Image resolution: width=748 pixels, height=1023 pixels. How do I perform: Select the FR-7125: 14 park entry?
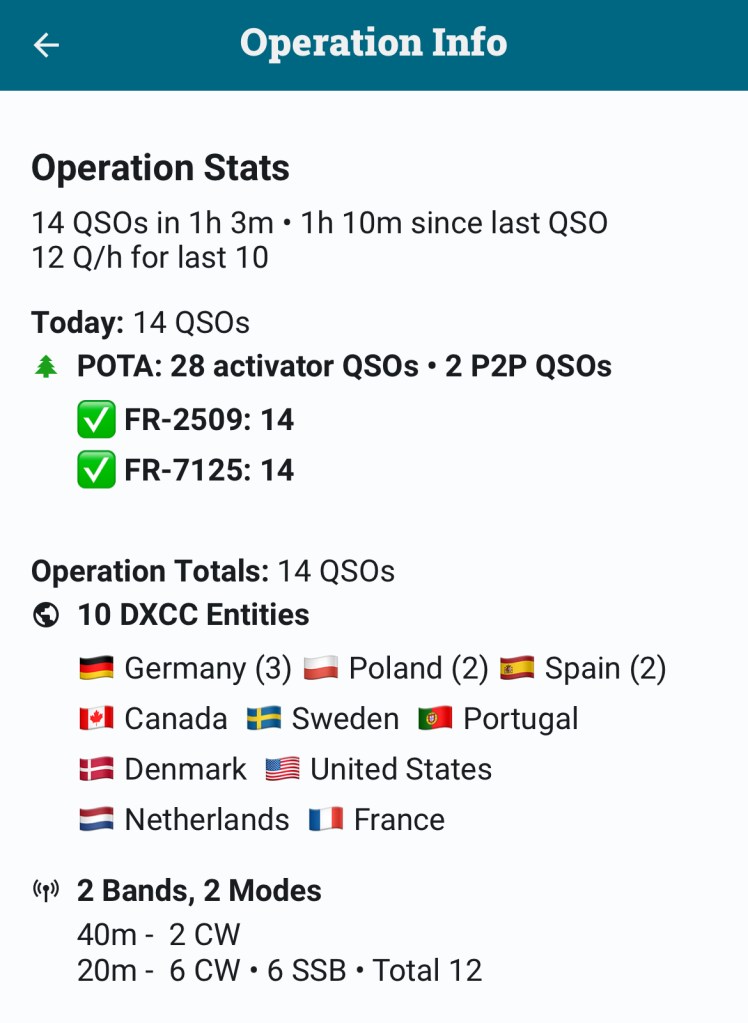point(209,470)
